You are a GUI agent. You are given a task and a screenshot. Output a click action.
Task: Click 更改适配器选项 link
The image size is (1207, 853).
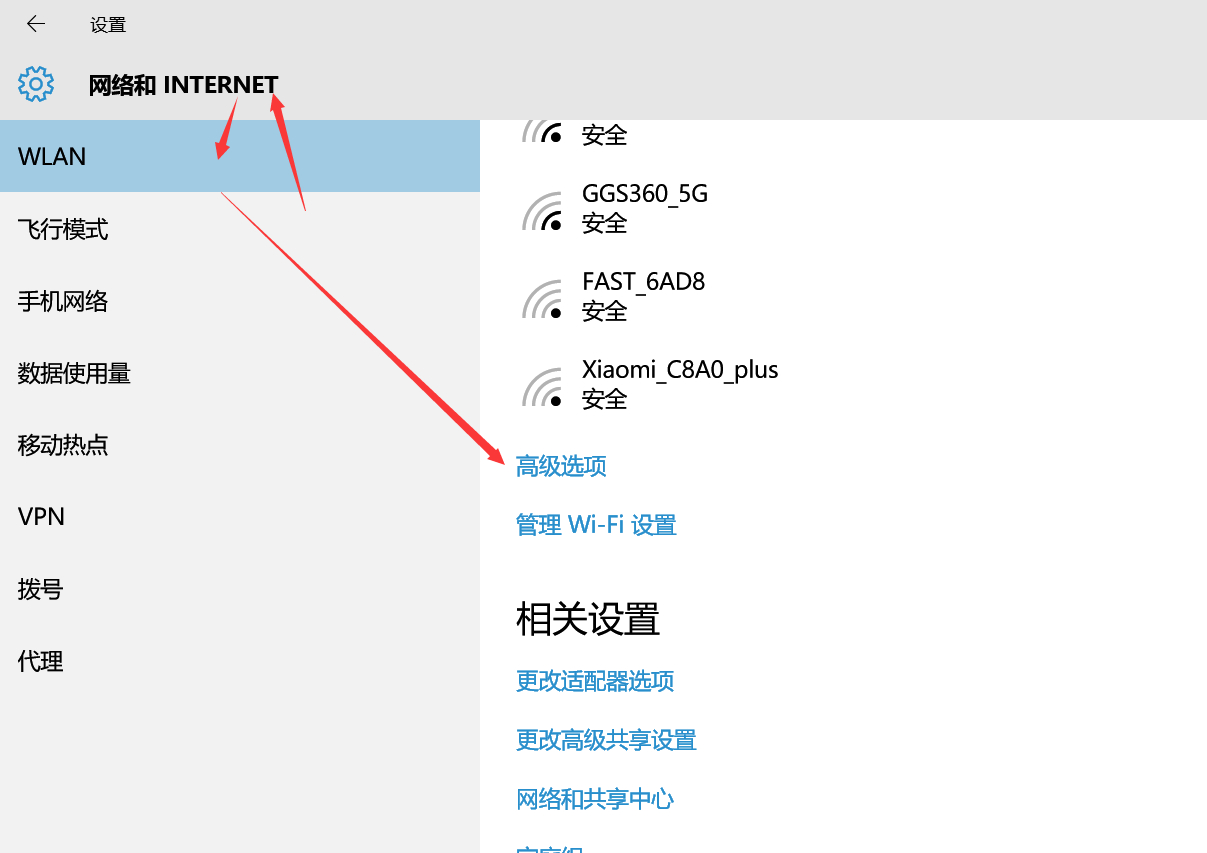pos(595,682)
